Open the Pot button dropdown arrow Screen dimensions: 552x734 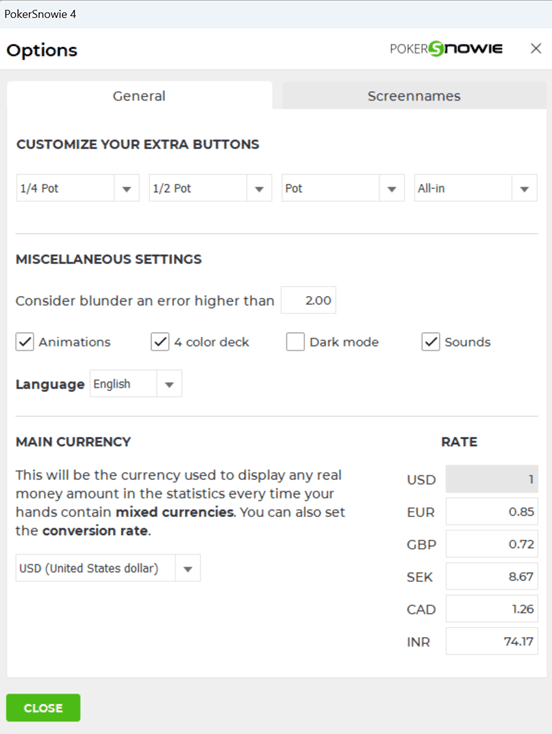pos(392,189)
